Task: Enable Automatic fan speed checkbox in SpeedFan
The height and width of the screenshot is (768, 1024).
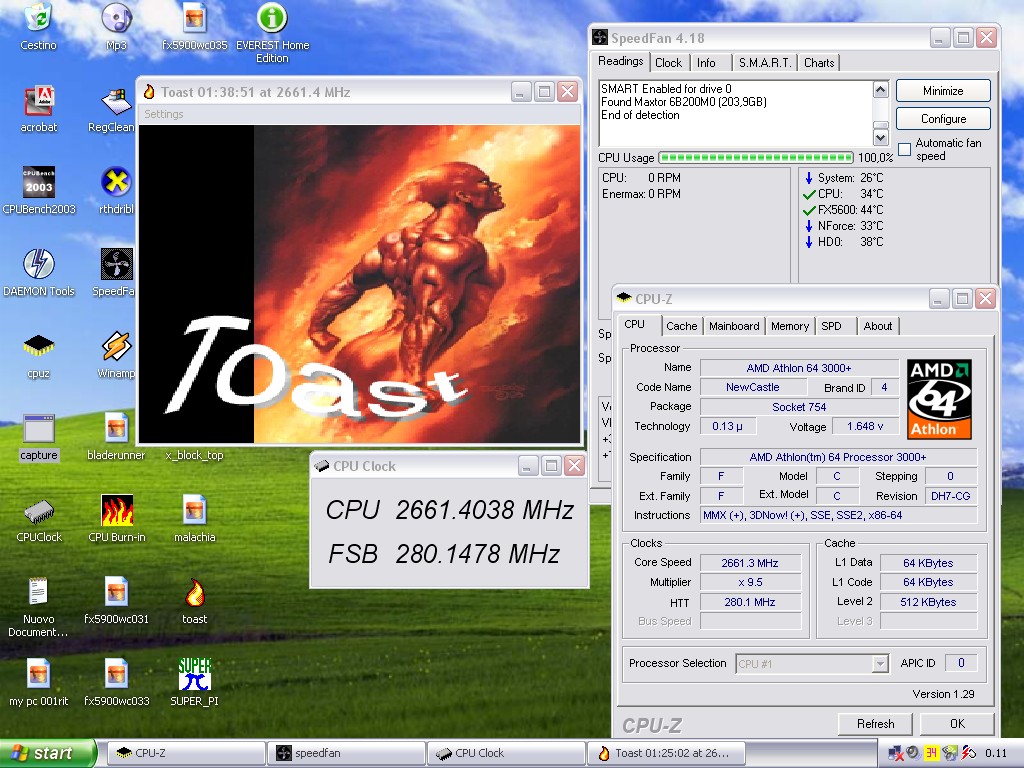Action: 904,150
